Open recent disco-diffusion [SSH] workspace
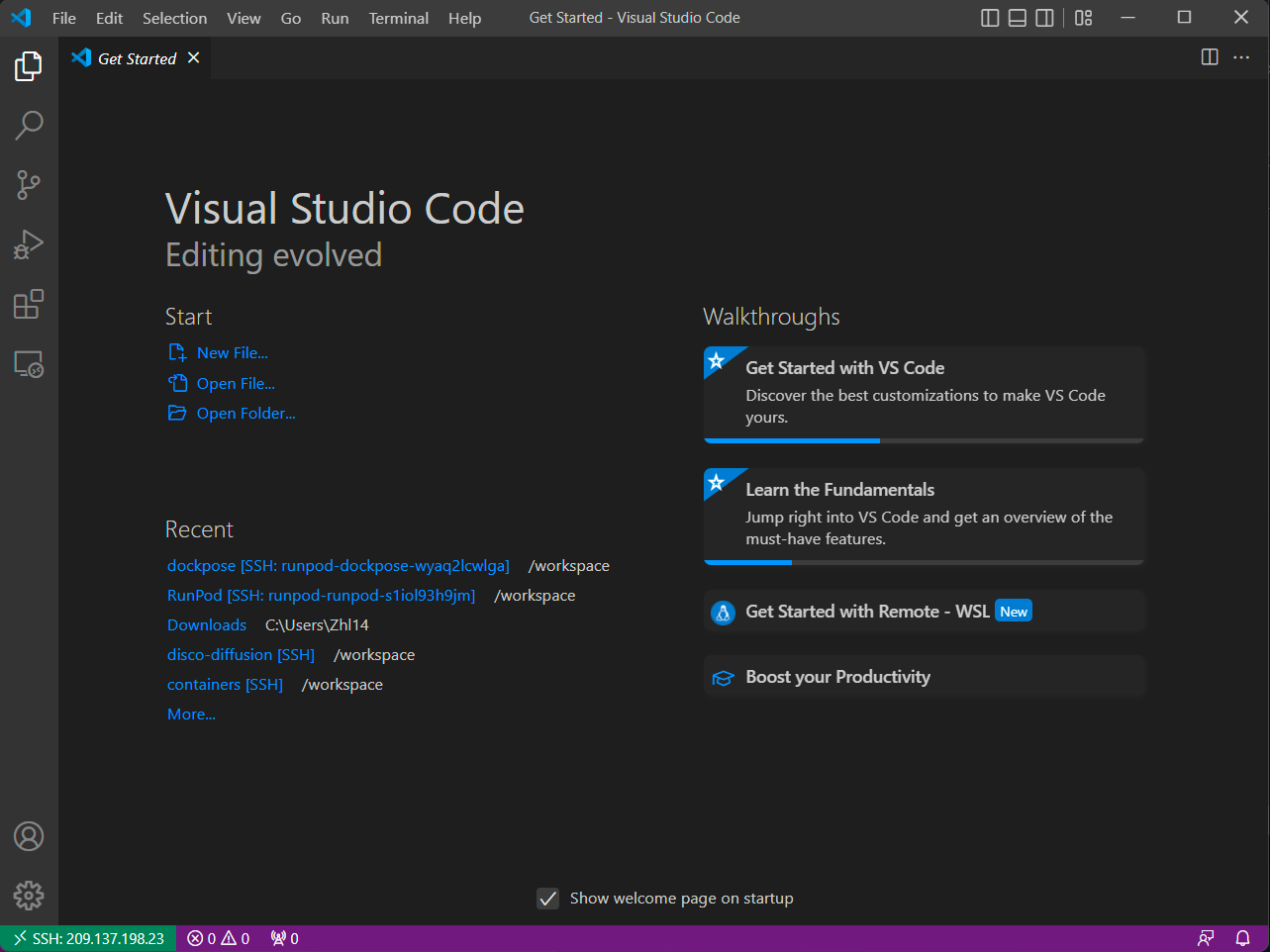Image resolution: width=1270 pixels, height=952 pixels. point(241,655)
